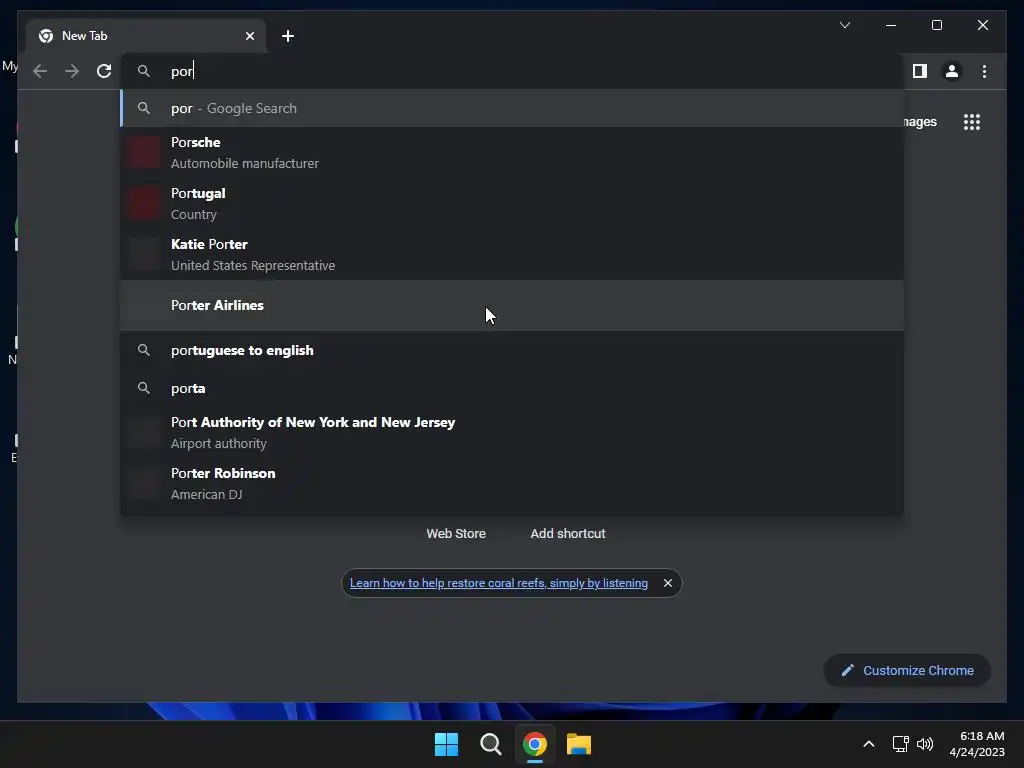The height and width of the screenshot is (768, 1024).
Task: Close the New Tab tab
Action: [x=249, y=36]
